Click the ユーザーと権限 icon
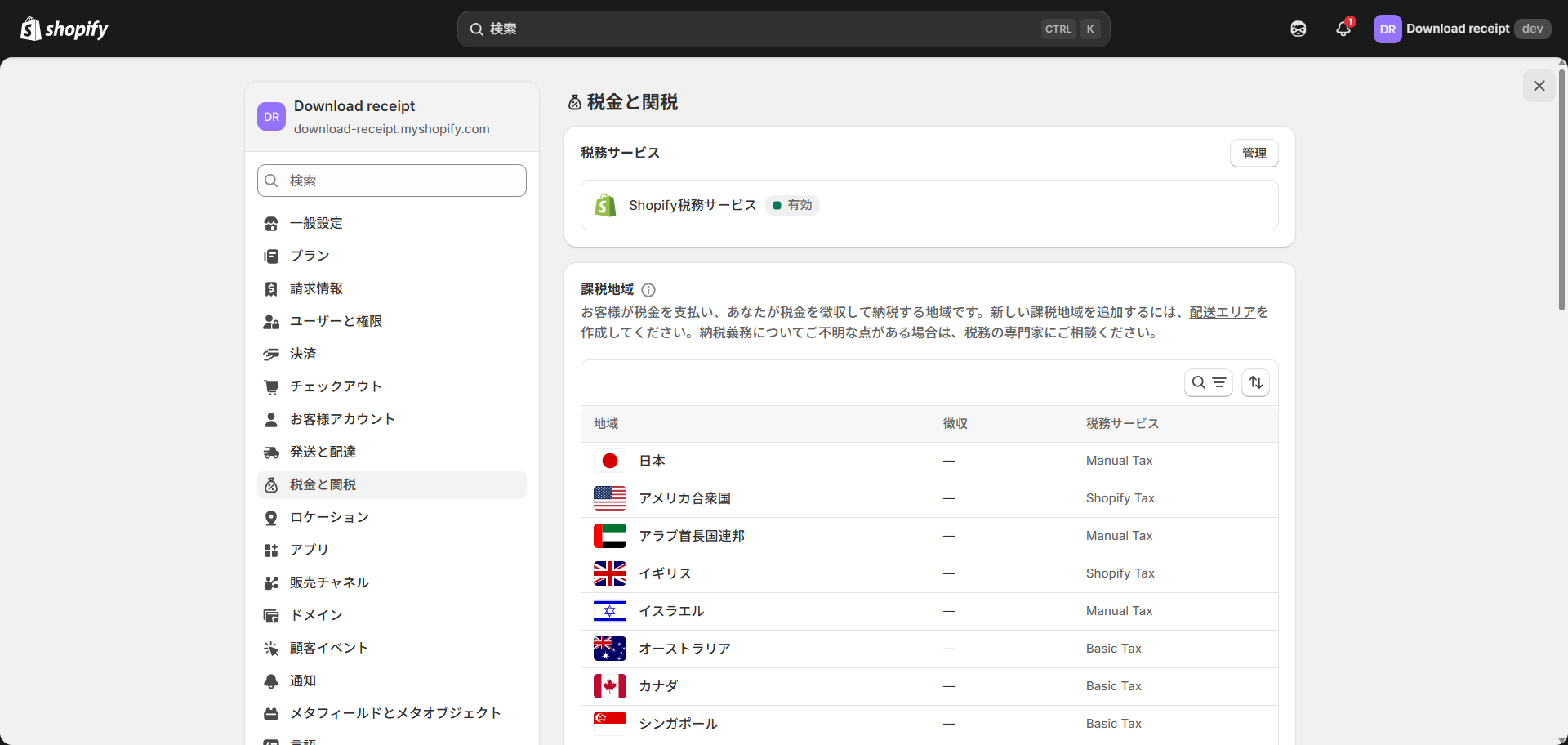The image size is (1568, 745). [271, 322]
